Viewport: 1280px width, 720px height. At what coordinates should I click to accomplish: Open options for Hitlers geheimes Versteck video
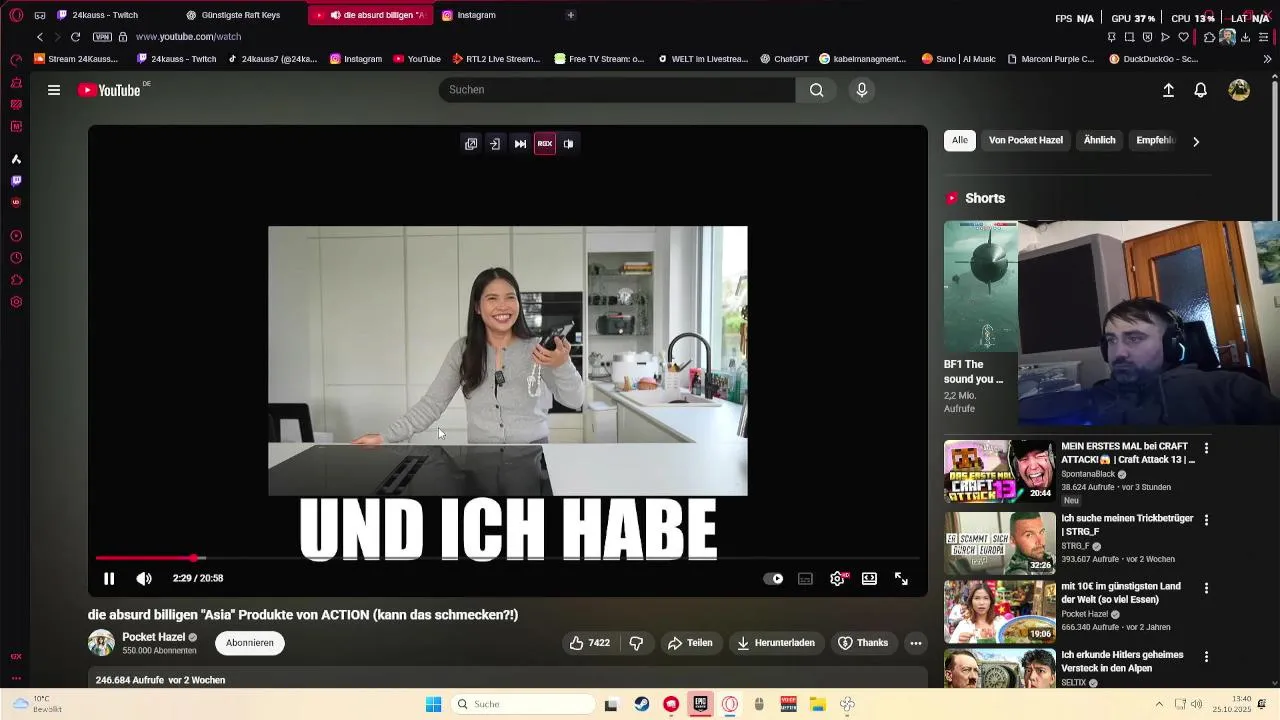pyautogui.click(x=1206, y=657)
